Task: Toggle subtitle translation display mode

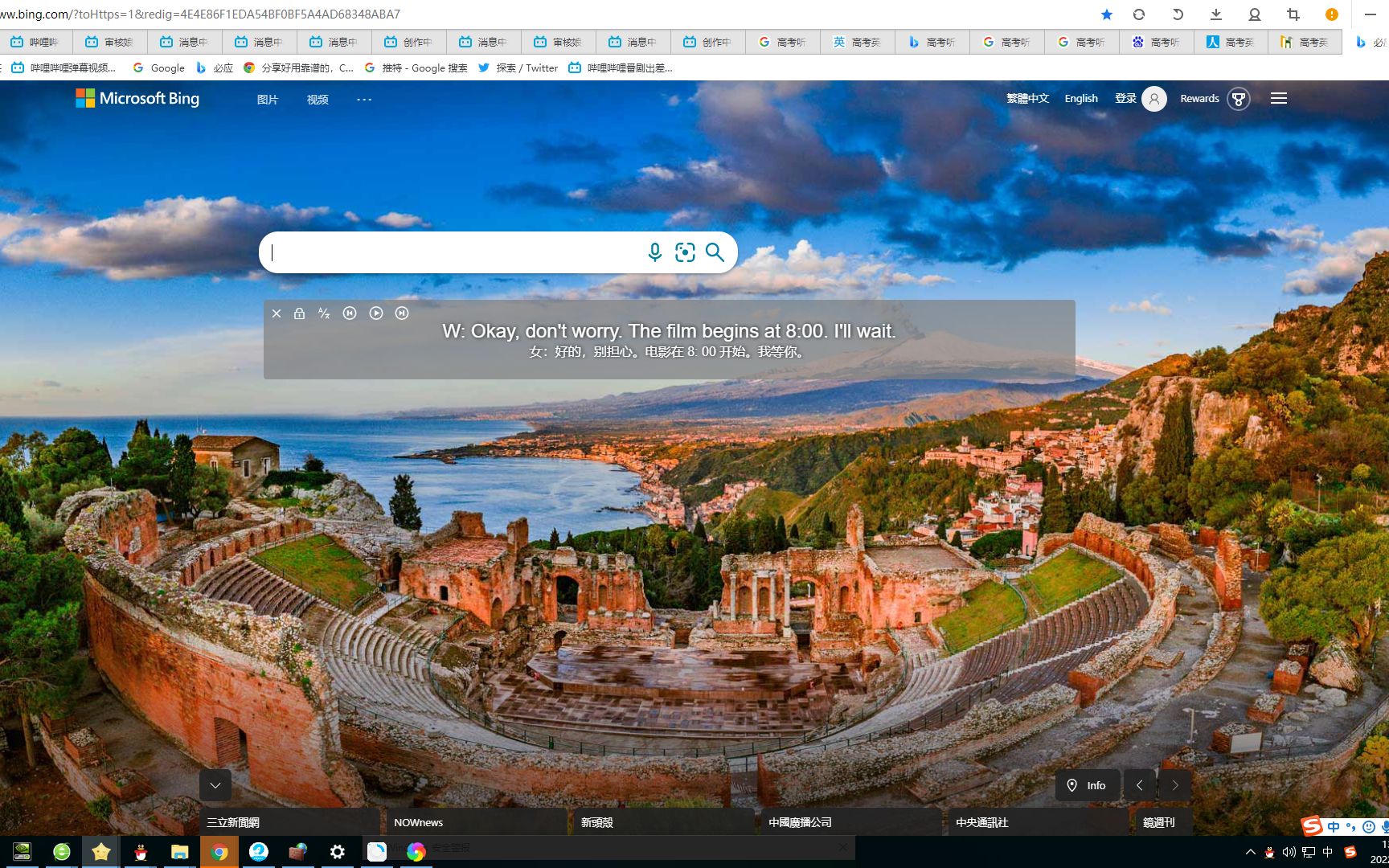Action: pos(324,313)
